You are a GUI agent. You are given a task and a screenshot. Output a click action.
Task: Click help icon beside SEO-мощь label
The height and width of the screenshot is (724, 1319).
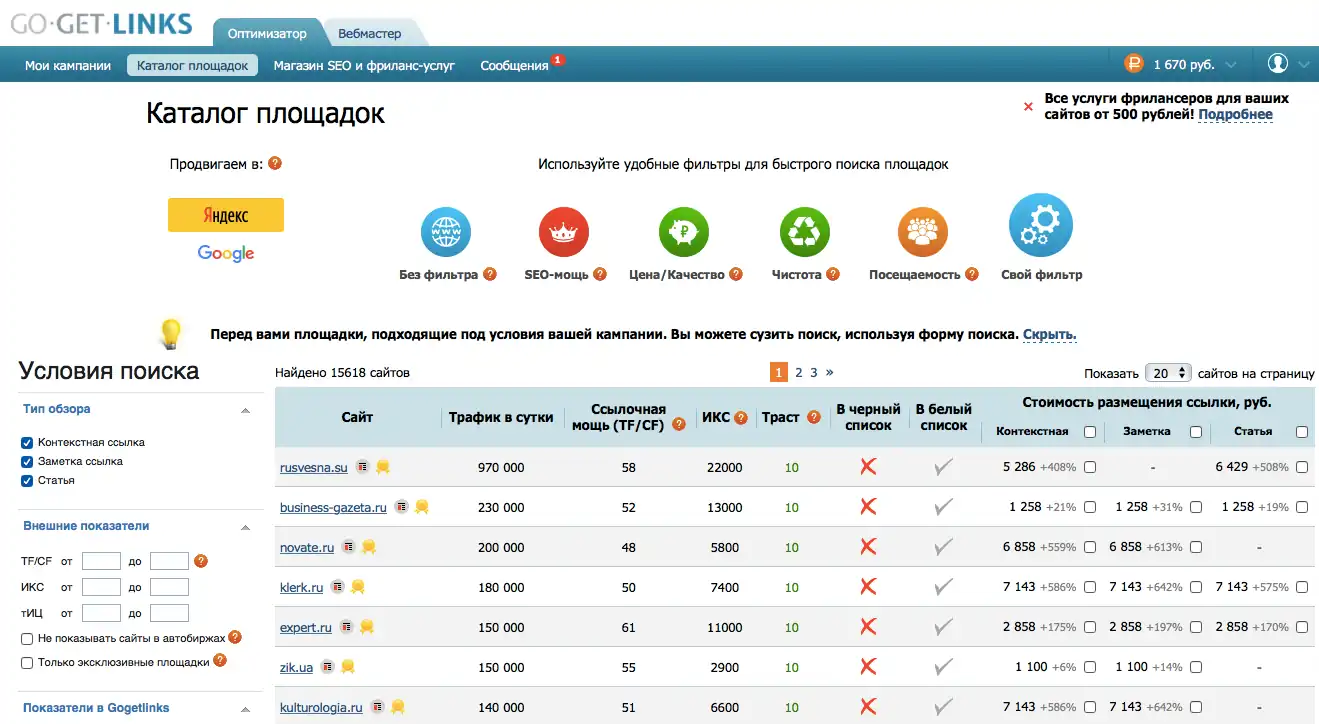(600, 274)
